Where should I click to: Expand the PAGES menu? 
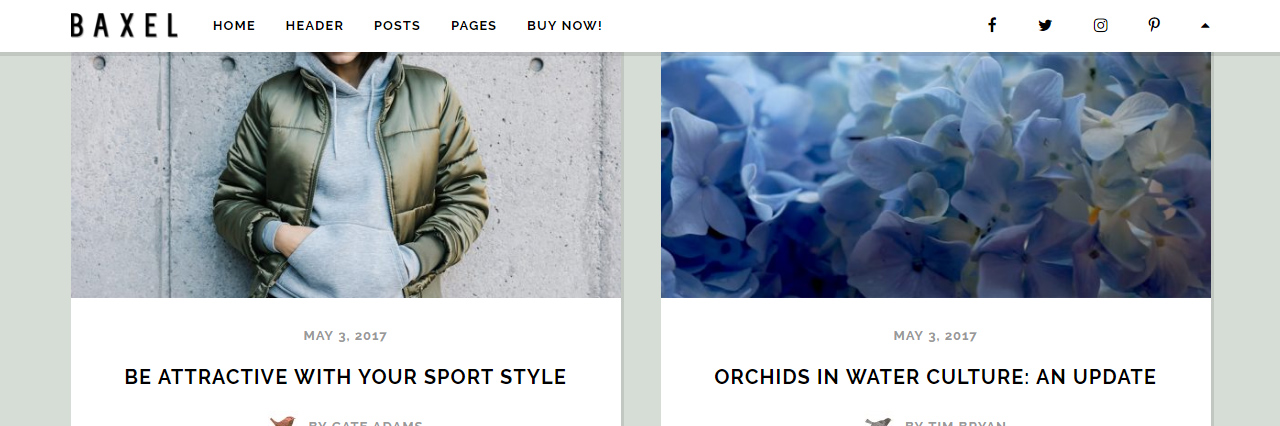[x=474, y=26]
